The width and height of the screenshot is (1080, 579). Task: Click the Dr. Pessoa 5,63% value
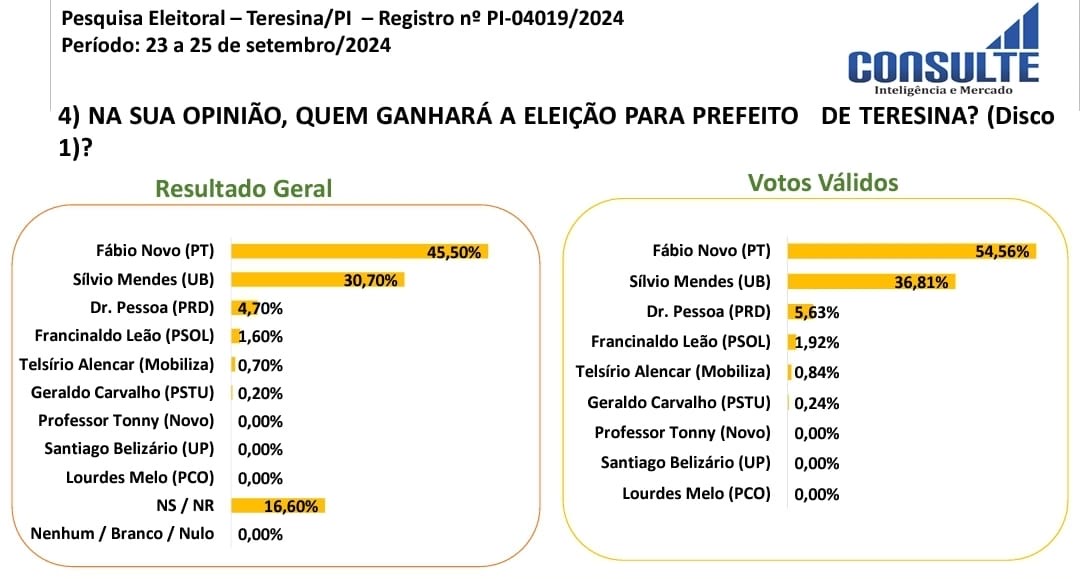pos(817,313)
